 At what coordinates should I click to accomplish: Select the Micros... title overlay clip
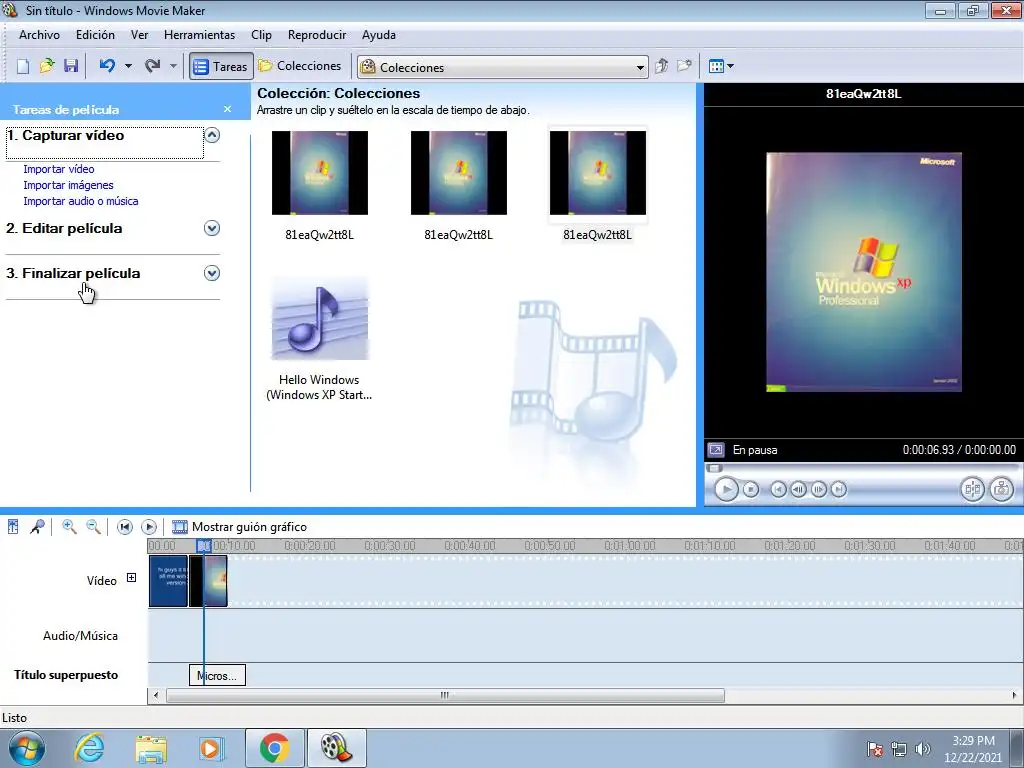point(217,675)
